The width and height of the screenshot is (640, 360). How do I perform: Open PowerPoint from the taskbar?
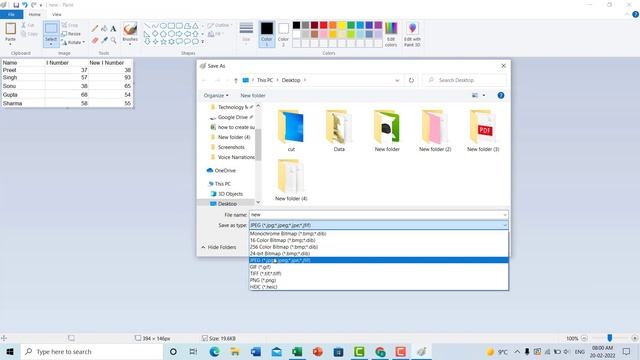click(x=318, y=351)
